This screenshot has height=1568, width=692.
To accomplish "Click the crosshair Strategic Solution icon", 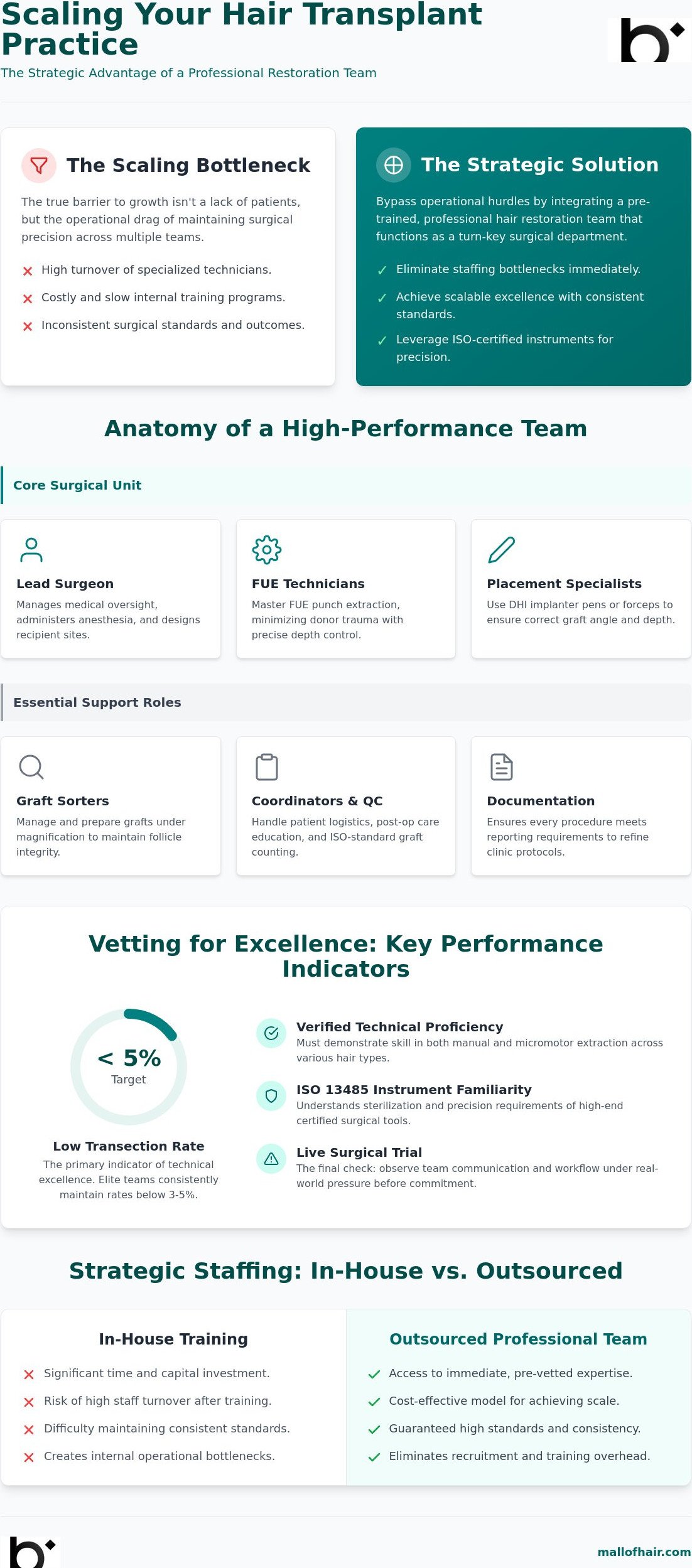I will [x=394, y=165].
